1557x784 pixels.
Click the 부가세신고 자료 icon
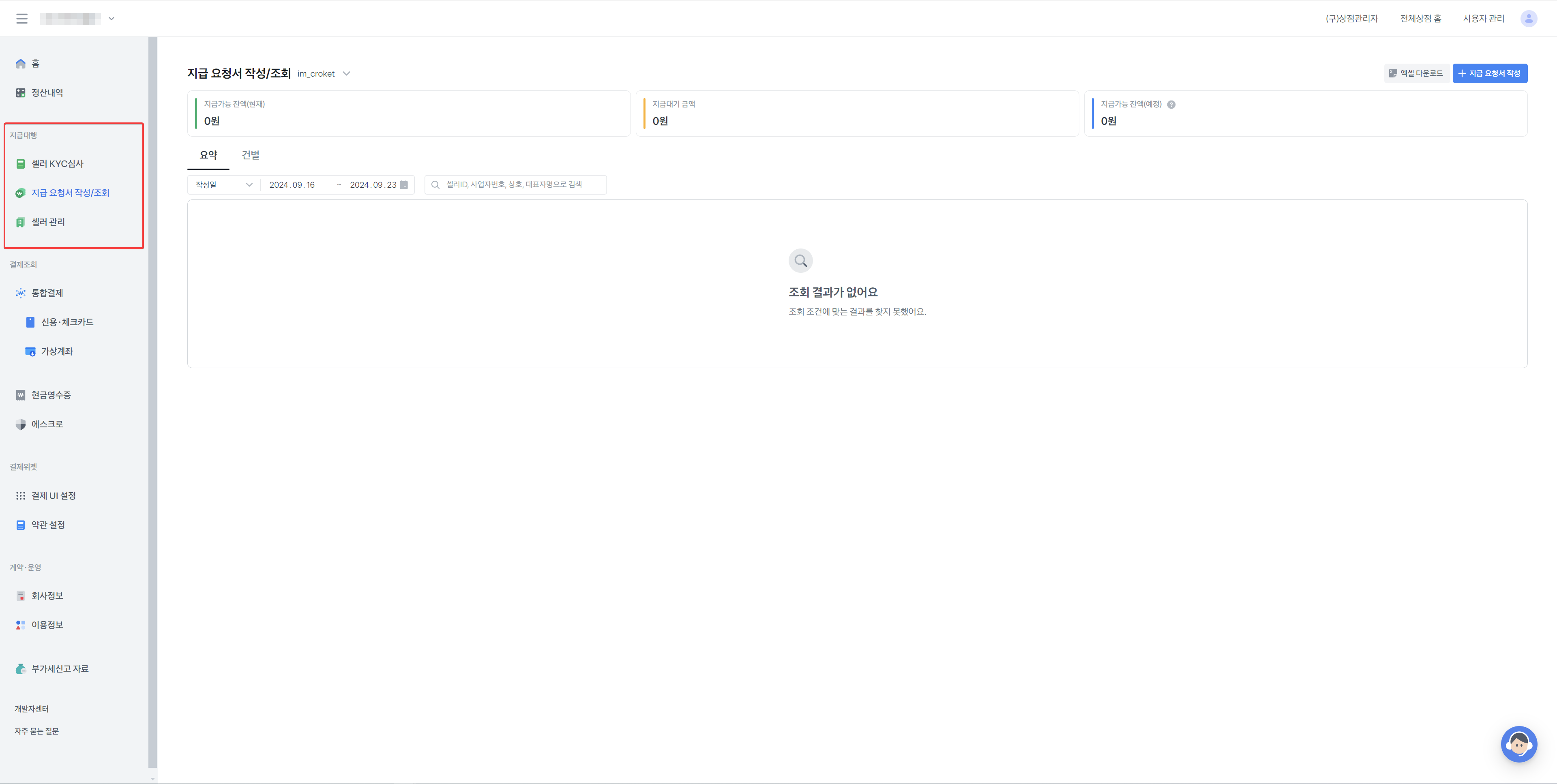21,668
